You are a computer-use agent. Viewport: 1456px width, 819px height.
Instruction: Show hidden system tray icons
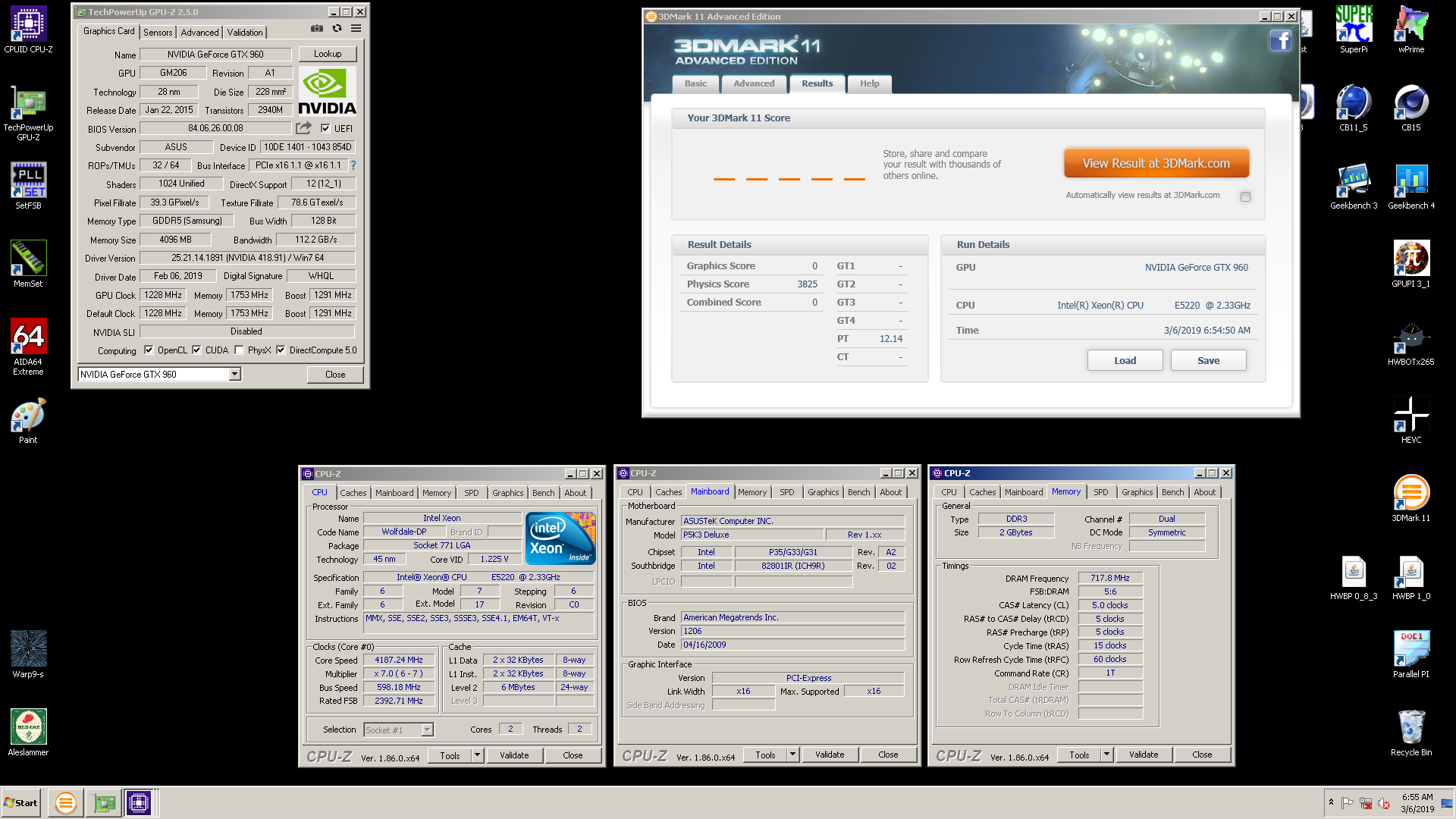click(1331, 802)
